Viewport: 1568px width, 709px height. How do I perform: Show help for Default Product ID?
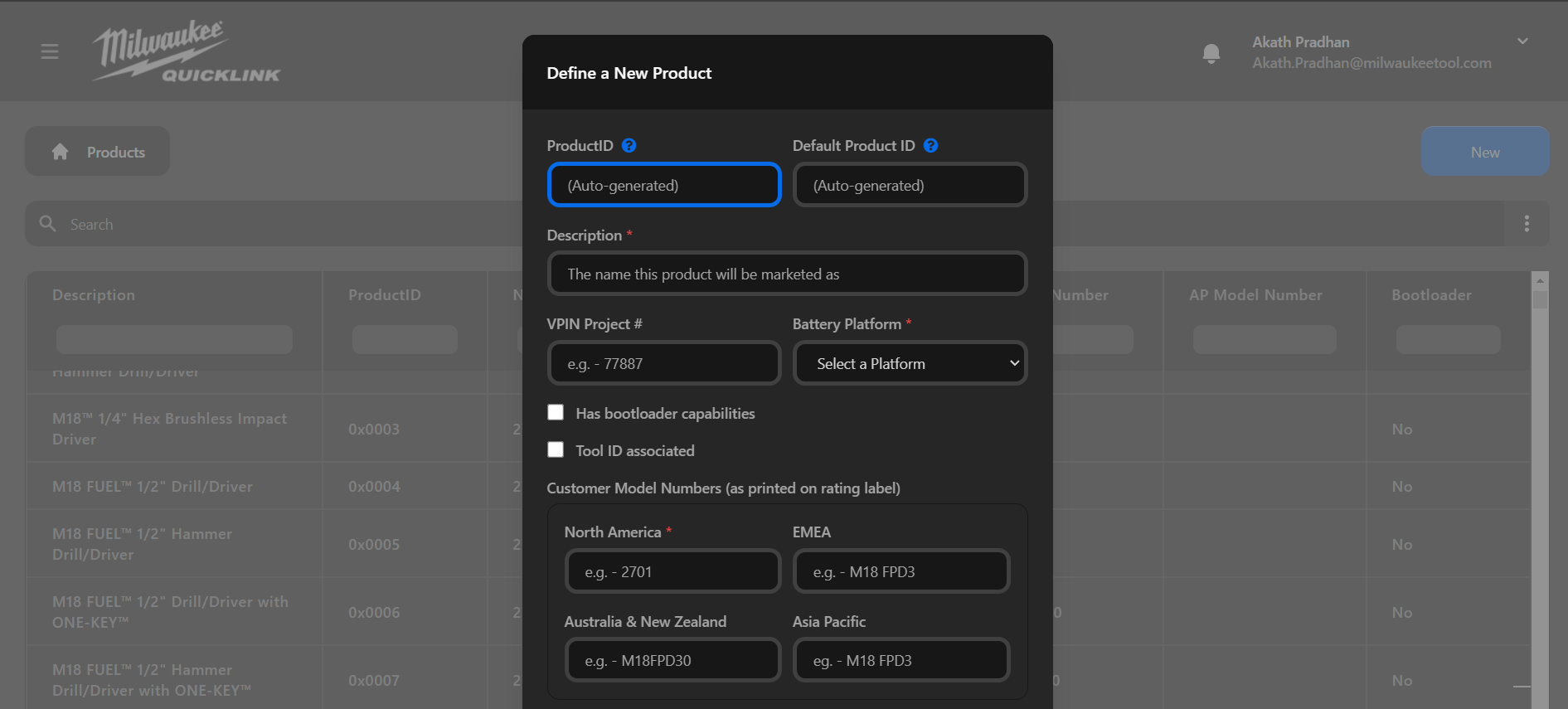click(x=931, y=146)
